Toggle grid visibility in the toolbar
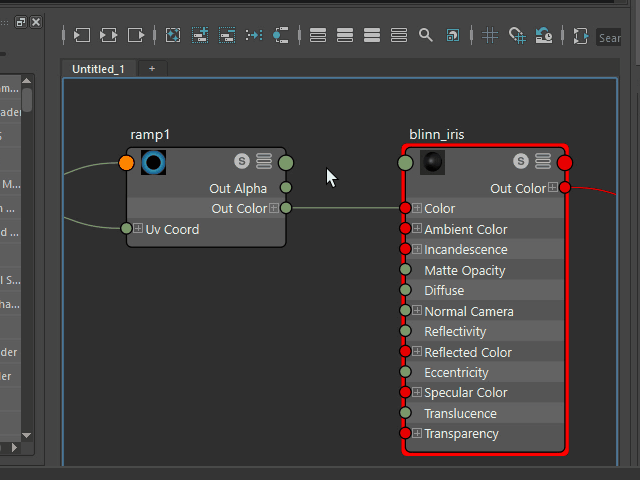 coord(490,35)
